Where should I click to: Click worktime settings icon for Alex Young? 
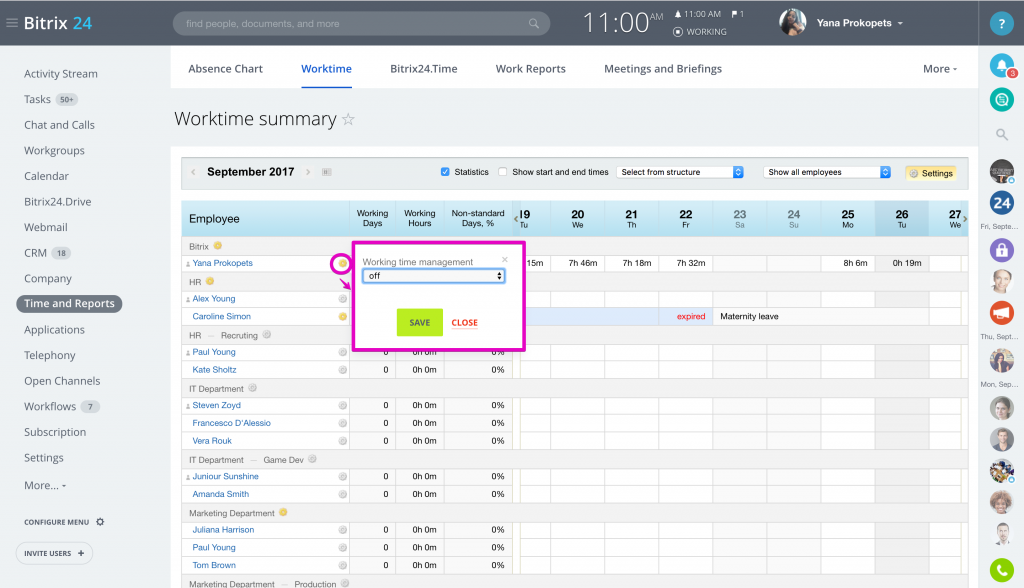[342, 299]
